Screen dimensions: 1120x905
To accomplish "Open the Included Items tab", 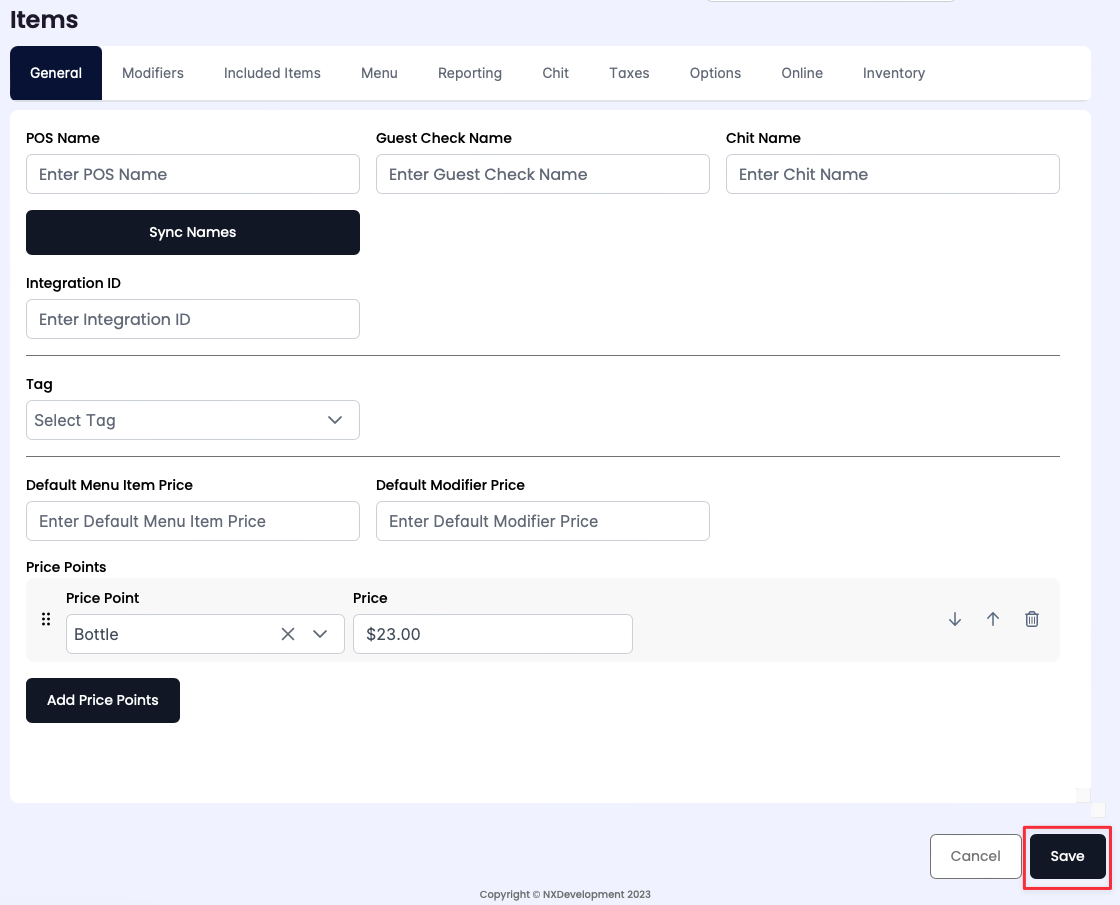I will tap(272, 73).
